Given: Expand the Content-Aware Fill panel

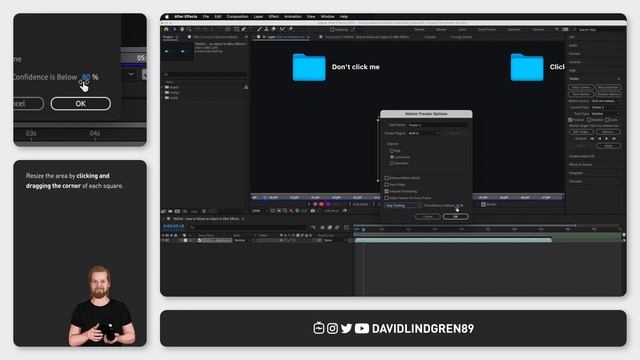Looking at the screenshot, I should [582, 156].
